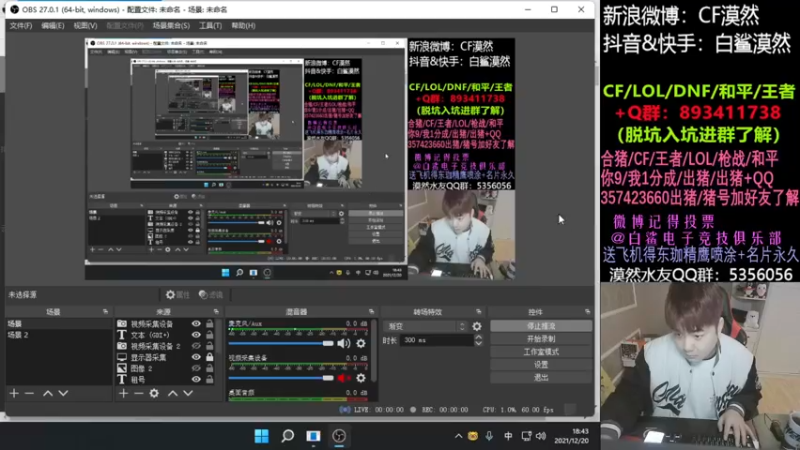Undock the 来源 panel via header icon
Viewport: 800px width, 450px height.
[216, 311]
